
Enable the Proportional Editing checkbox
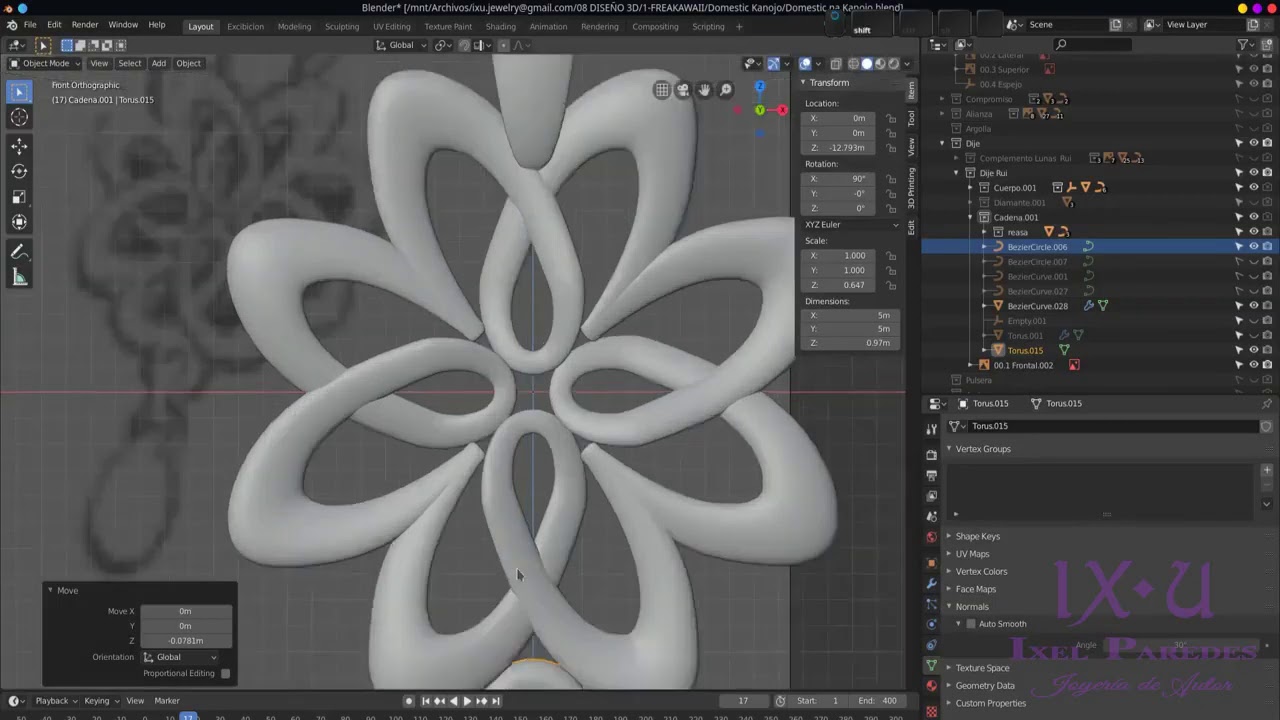[225, 673]
